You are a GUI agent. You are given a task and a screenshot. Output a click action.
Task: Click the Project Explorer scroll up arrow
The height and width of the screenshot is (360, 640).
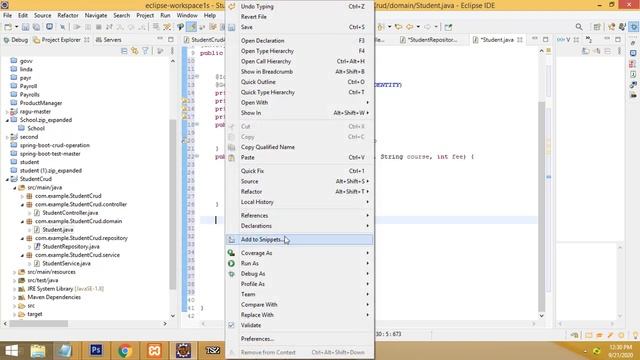(x=173, y=61)
